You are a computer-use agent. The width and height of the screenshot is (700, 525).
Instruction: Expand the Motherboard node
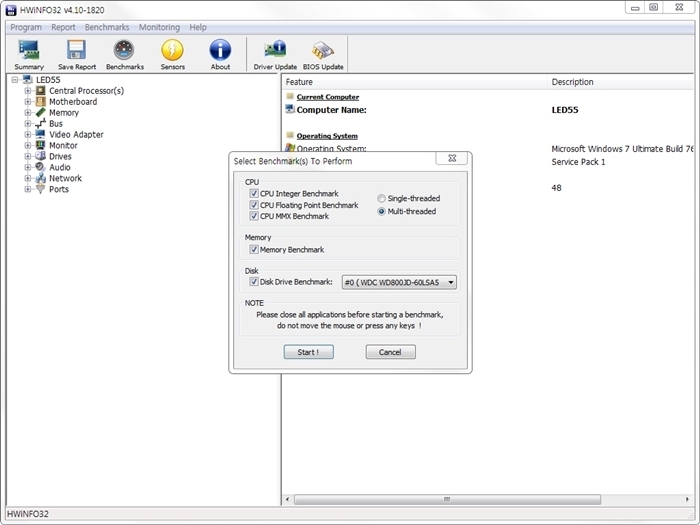click(x=28, y=102)
